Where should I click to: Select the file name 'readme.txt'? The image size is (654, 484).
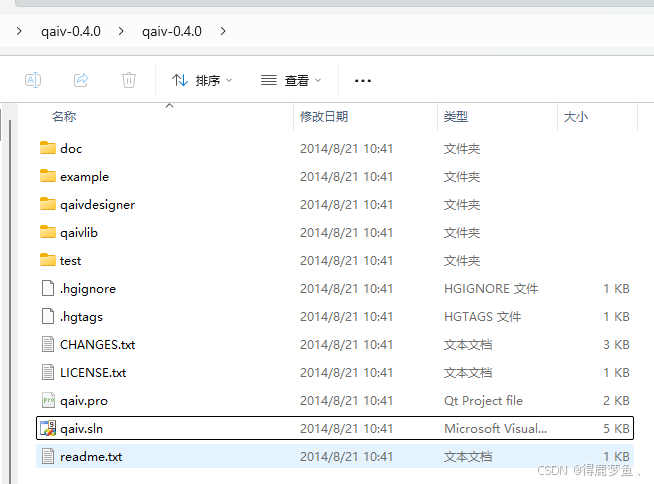click(91, 456)
